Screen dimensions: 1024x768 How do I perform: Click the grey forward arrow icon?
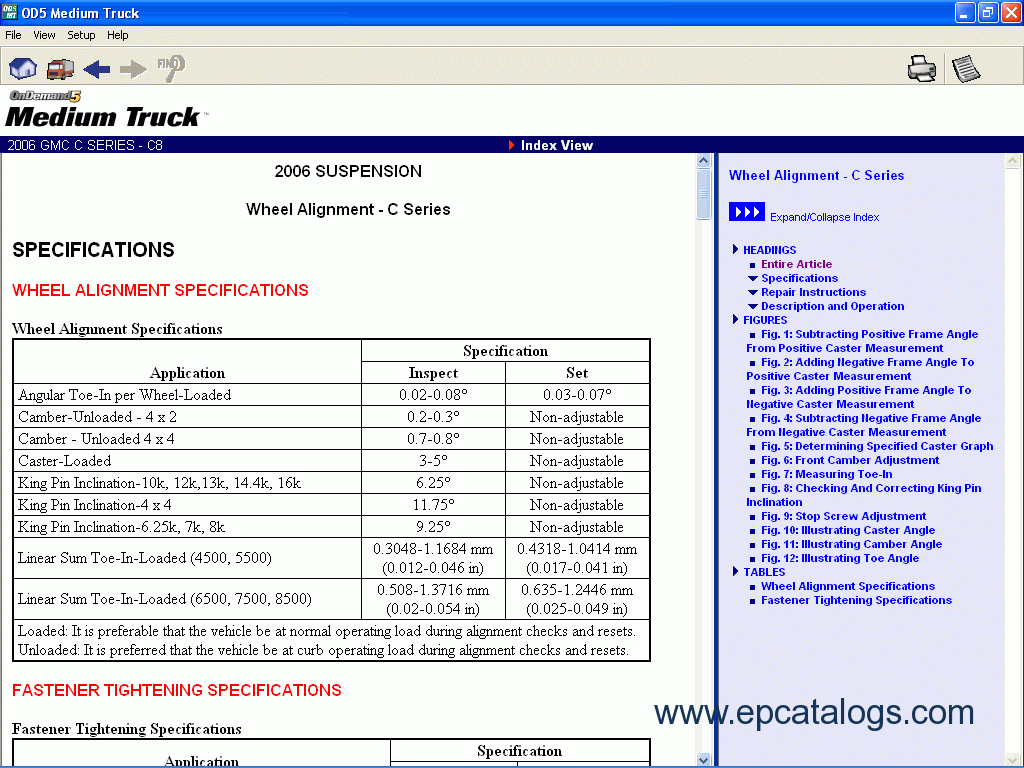[133, 68]
